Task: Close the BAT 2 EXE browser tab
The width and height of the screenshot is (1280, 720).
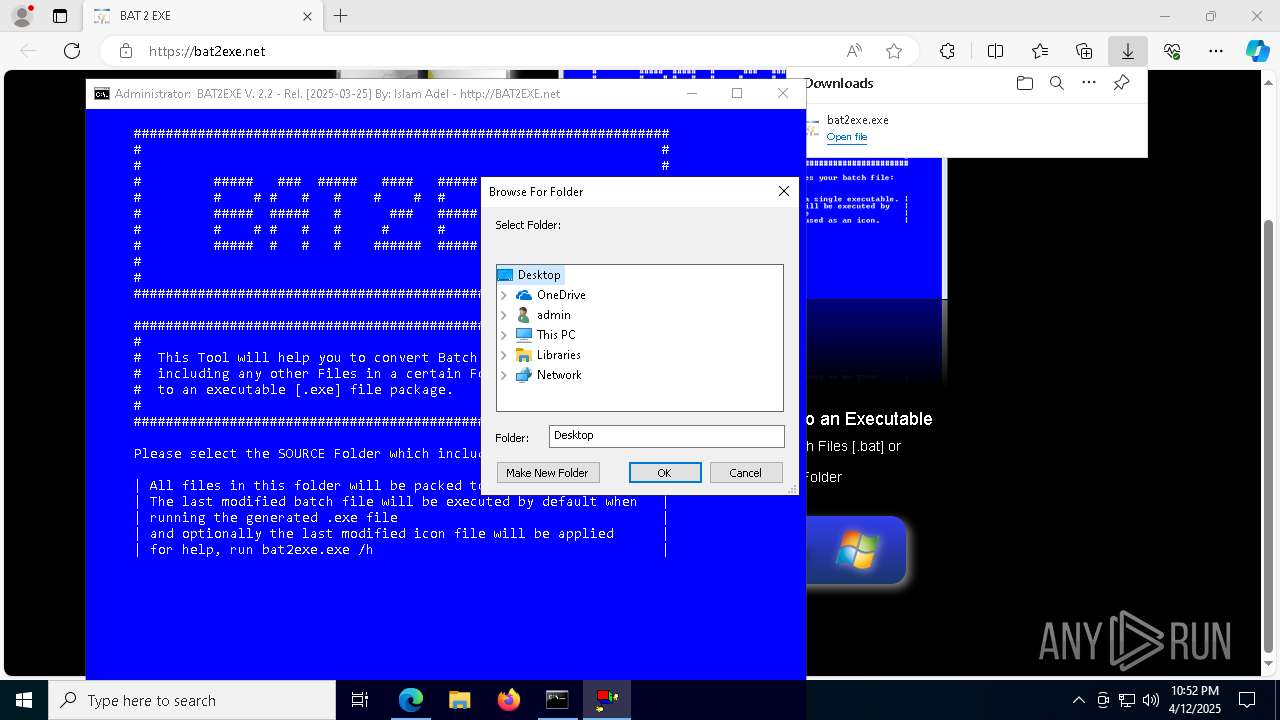Action: click(308, 16)
